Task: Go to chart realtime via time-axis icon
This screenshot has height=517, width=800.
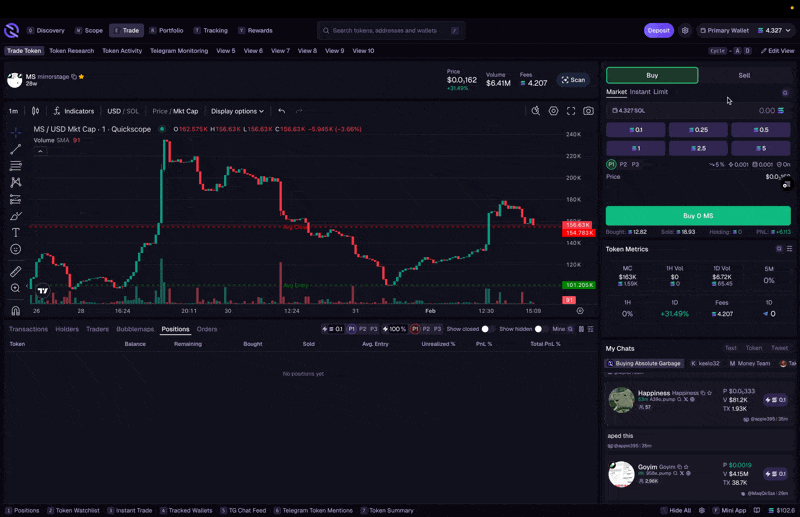Action: (580, 310)
